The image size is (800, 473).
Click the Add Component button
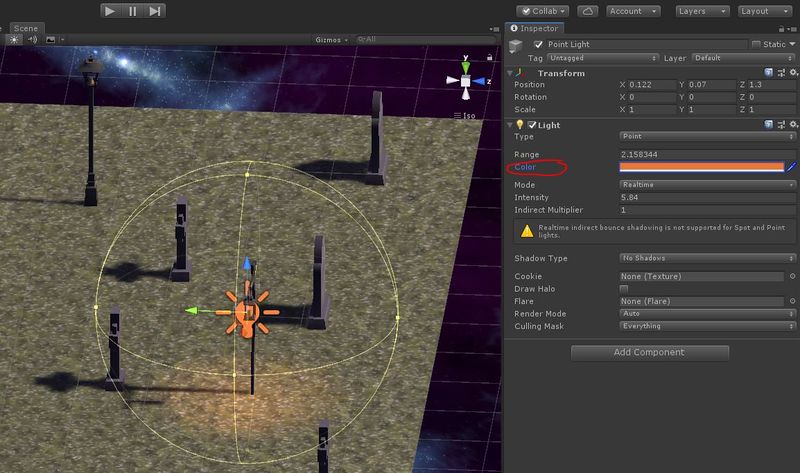(649, 353)
